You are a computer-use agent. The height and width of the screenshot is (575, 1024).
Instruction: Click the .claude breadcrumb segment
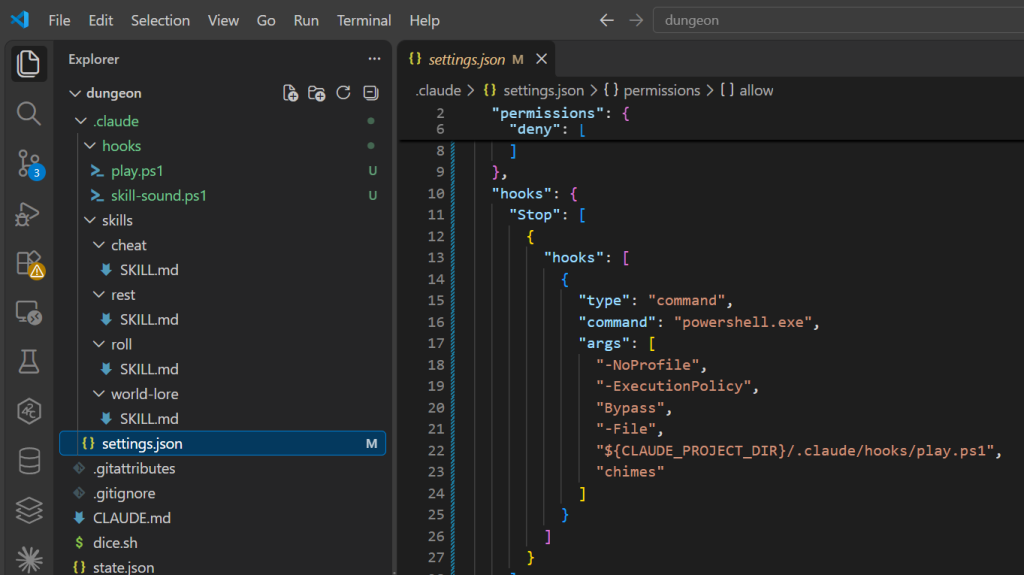438,90
